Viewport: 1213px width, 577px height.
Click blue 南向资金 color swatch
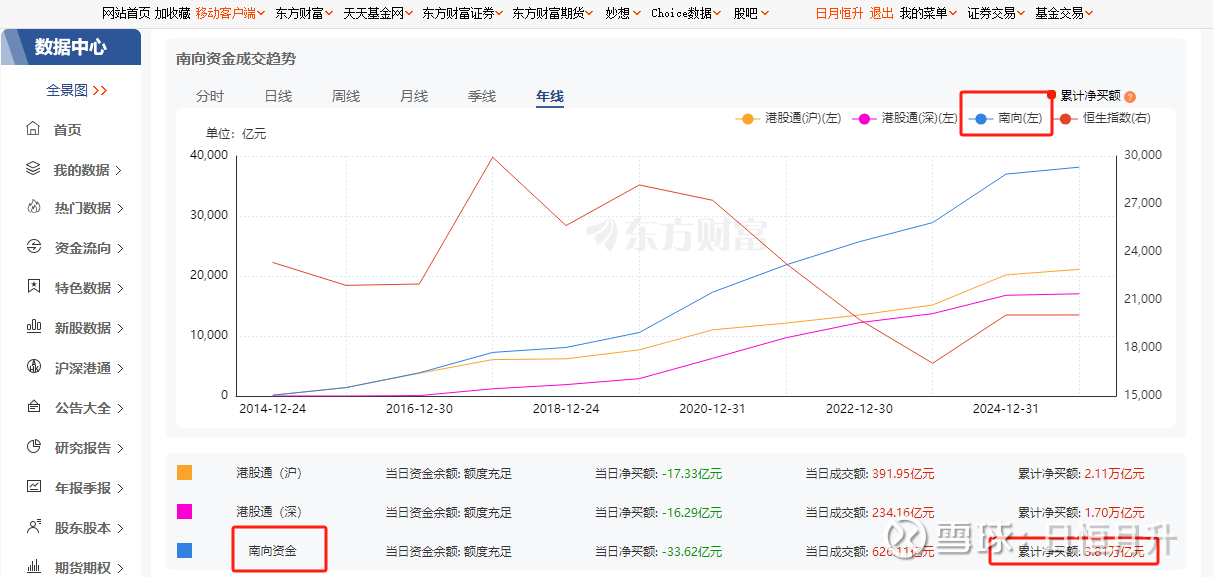184,551
